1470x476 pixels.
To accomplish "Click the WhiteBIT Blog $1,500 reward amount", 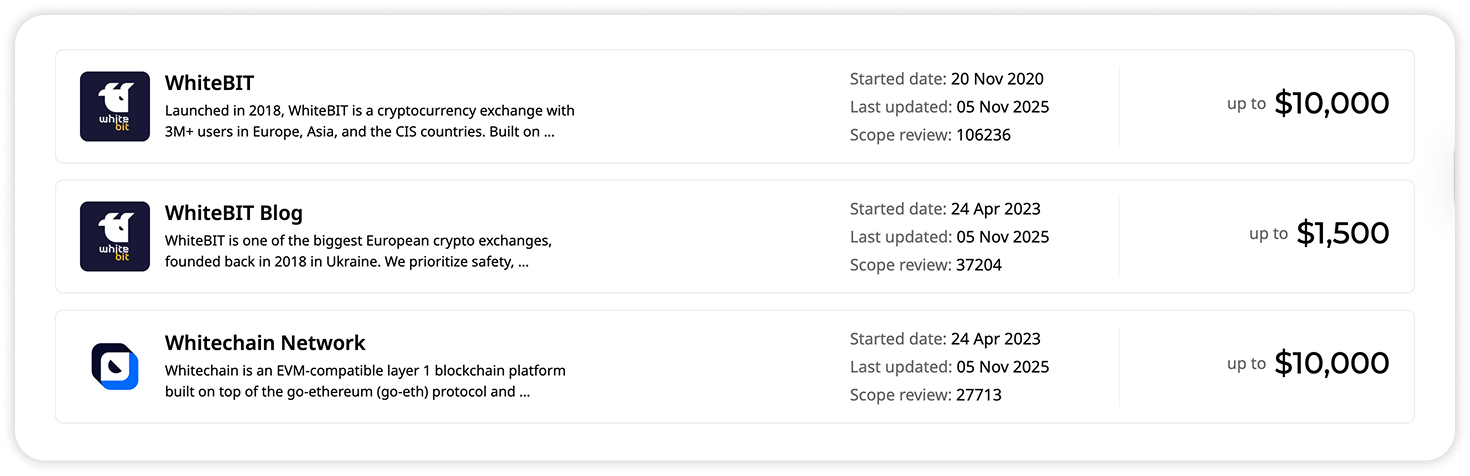I will click(x=1342, y=233).
